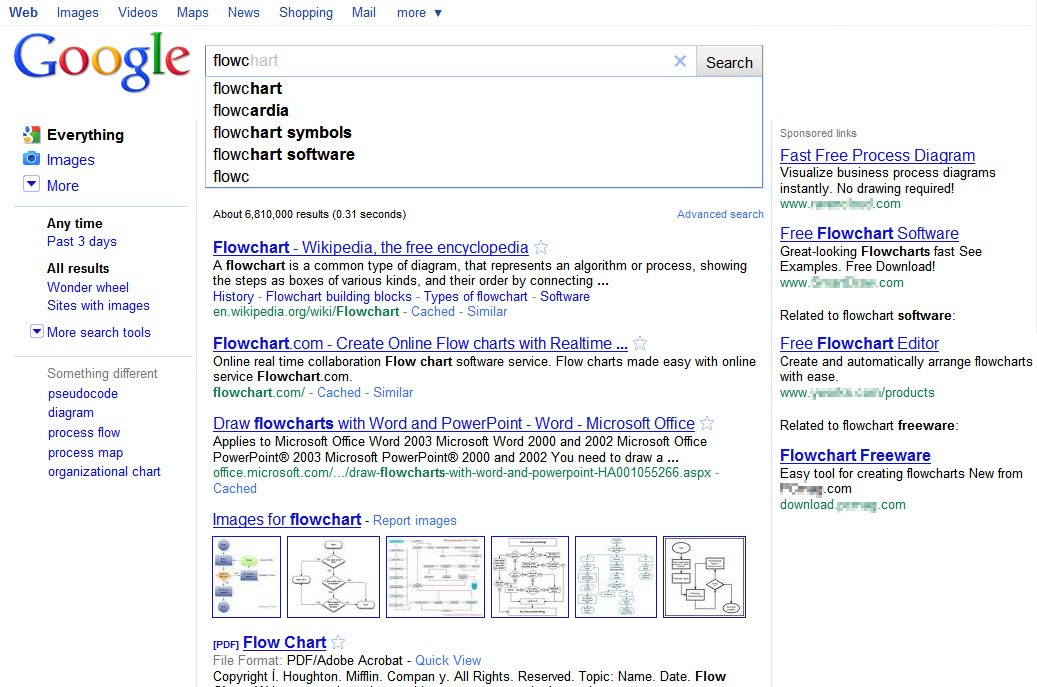This screenshot has width=1037, height=687.
Task: Select Wonder wheel view
Action: 87,287
